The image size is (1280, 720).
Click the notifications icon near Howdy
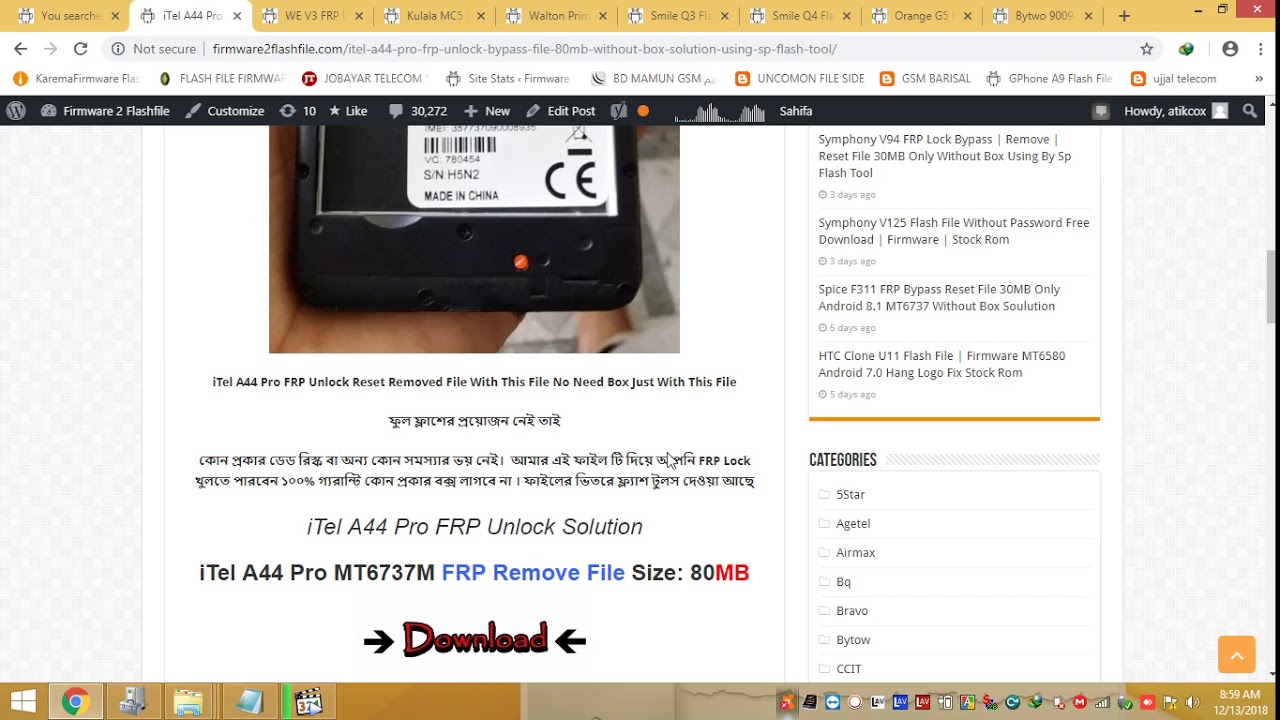coord(1101,111)
